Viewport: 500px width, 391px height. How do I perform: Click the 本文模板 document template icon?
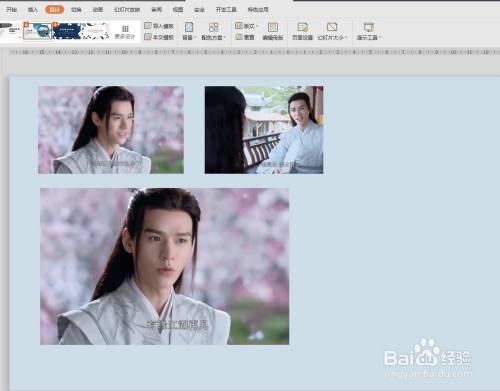pos(148,37)
